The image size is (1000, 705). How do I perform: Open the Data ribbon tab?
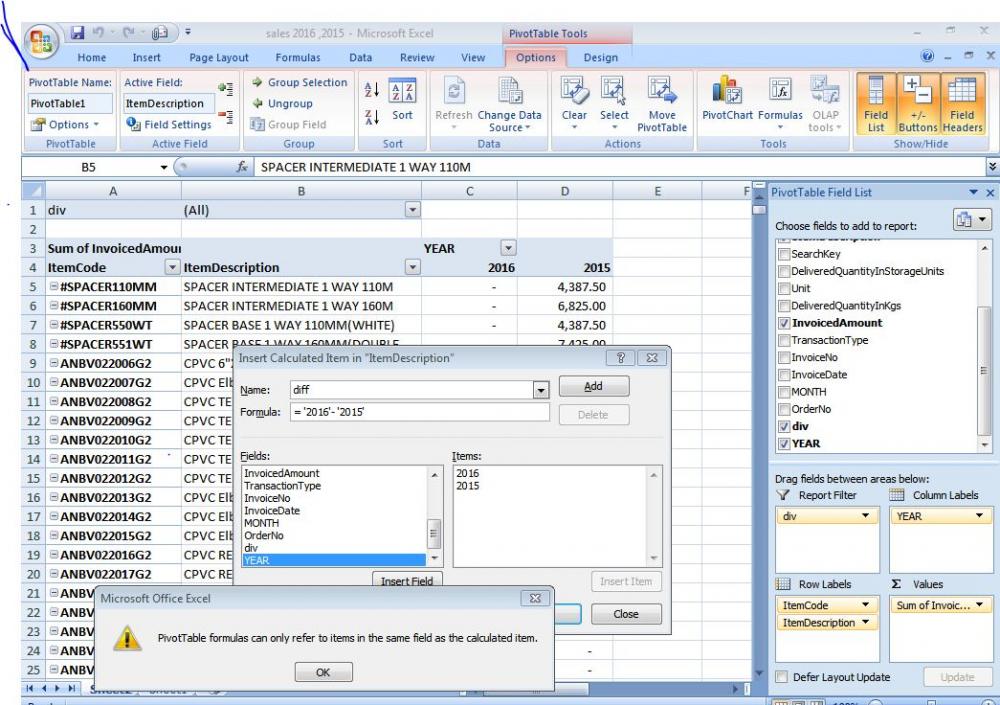[360, 57]
